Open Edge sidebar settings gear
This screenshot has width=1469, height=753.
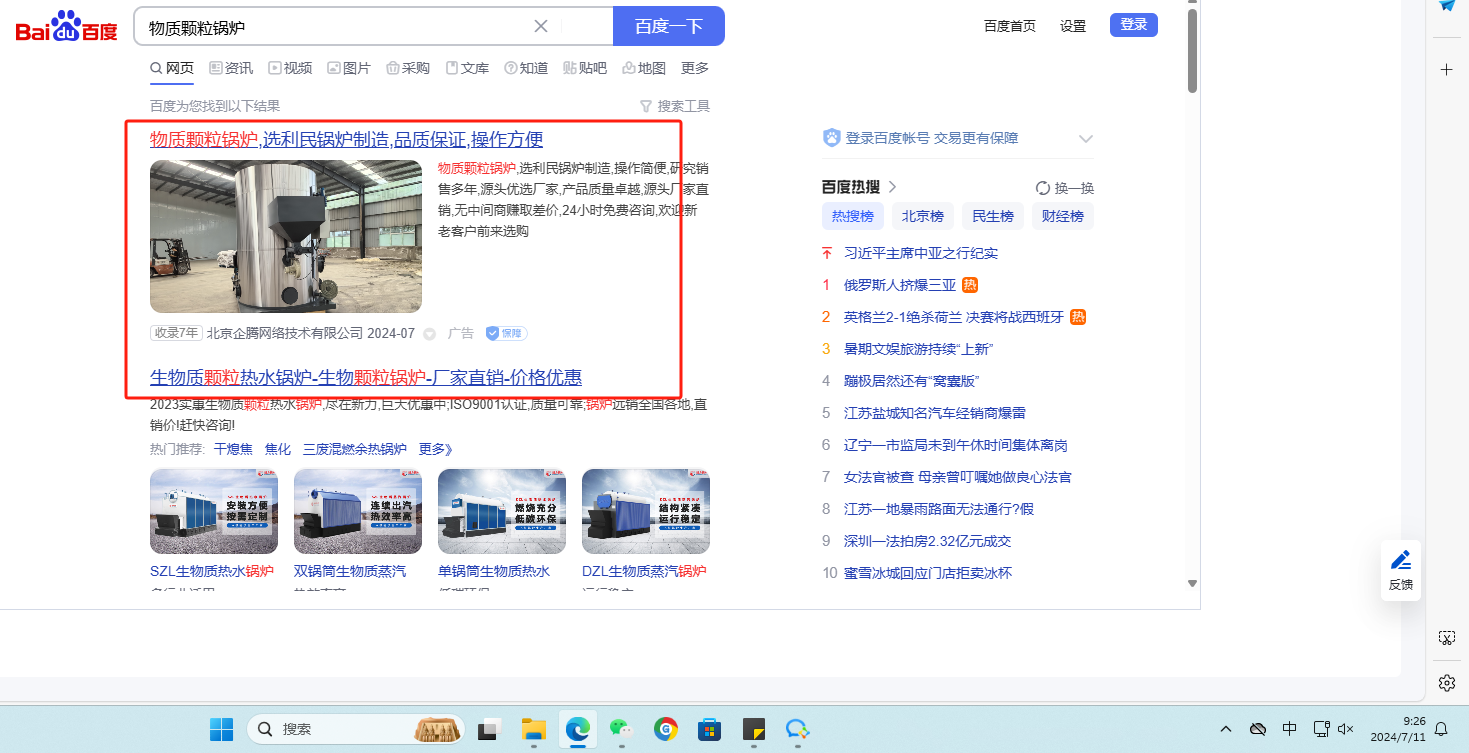tap(1446, 683)
